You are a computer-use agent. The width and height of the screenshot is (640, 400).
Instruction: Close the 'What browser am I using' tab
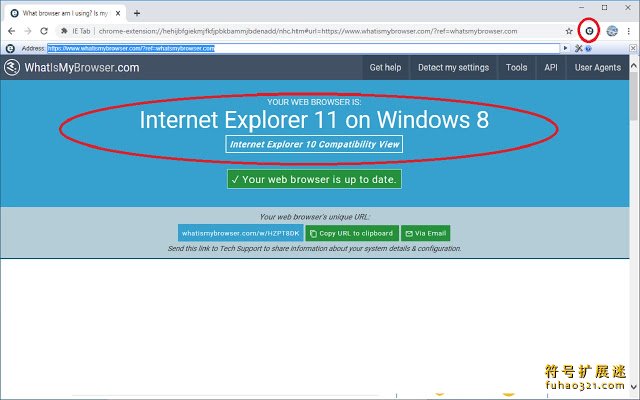pyautogui.click(x=118, y=13)
